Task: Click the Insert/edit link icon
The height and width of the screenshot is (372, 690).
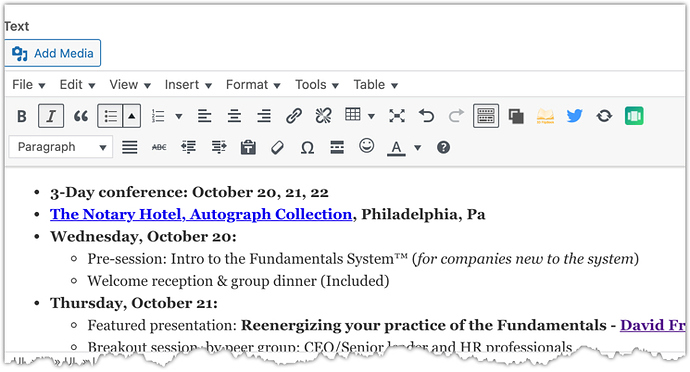Action: (294, 116)
